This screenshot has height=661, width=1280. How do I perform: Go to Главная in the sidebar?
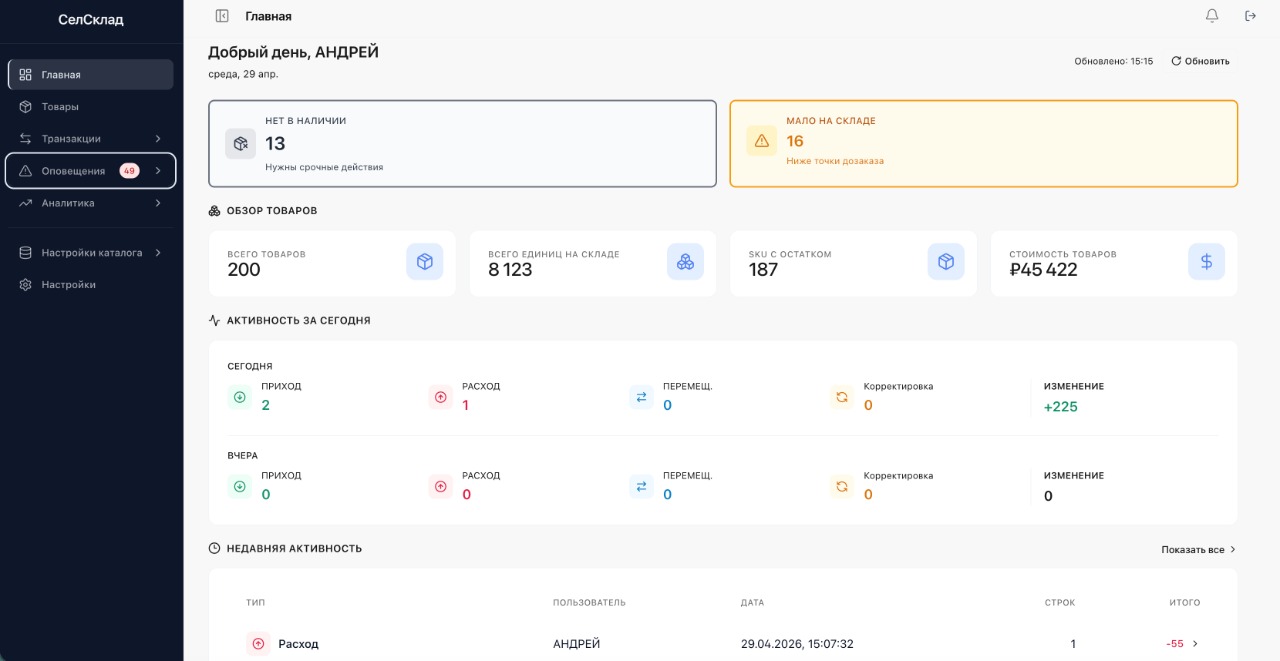61,75
